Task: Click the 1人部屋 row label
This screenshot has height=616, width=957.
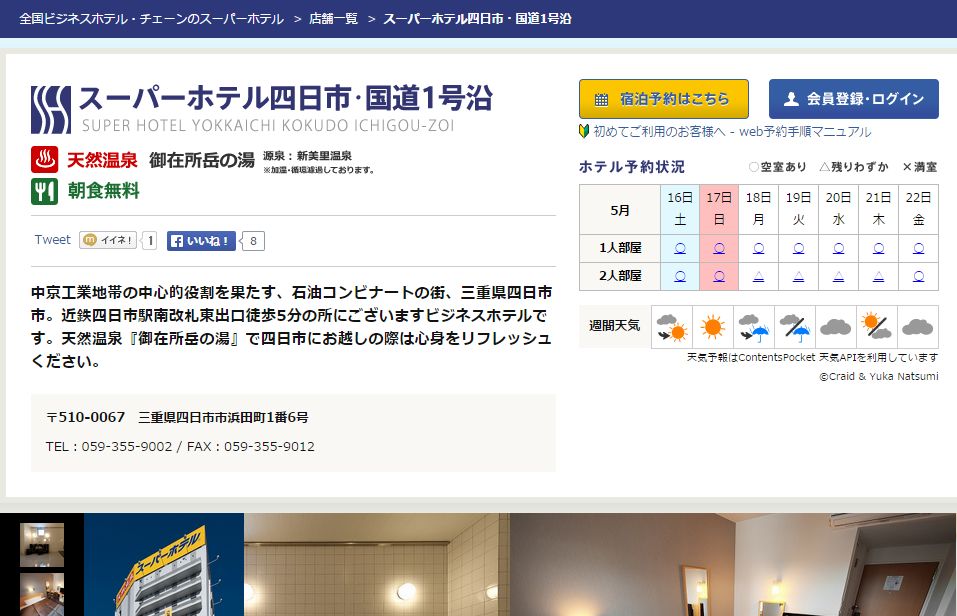Action: [619, 248]
